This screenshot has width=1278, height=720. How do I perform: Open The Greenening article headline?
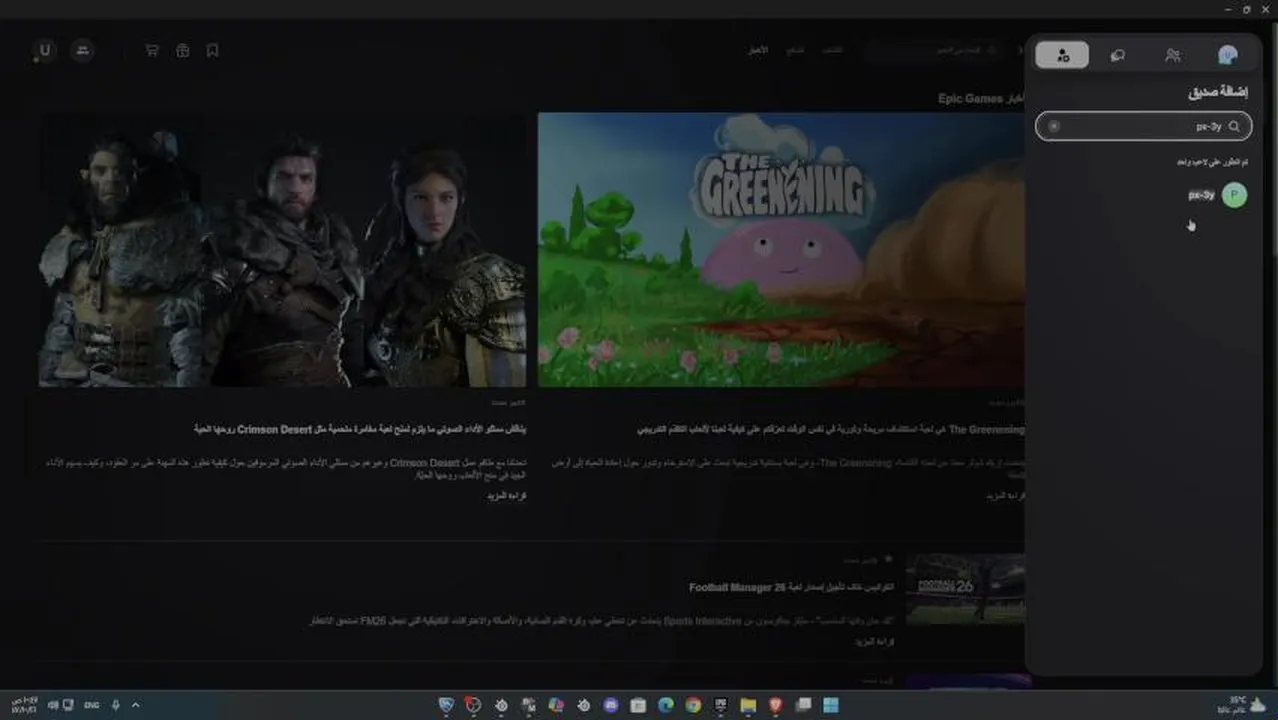click(831, 429)
